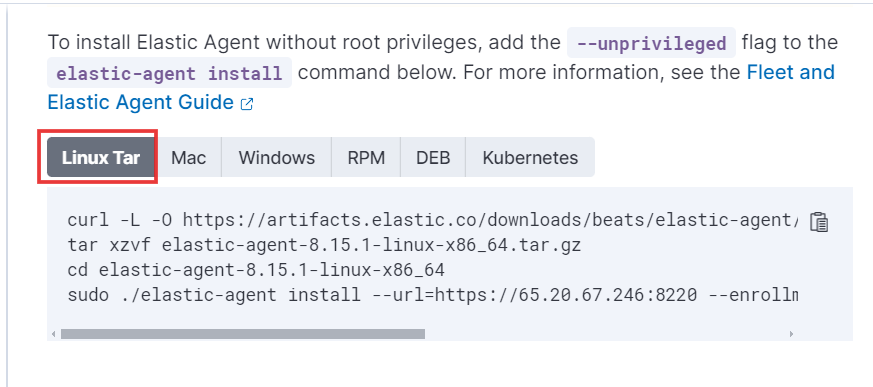Click the tar xzvf command line
Image resolution: width=873 pixels, height=387 pixels.
(324, 245)
